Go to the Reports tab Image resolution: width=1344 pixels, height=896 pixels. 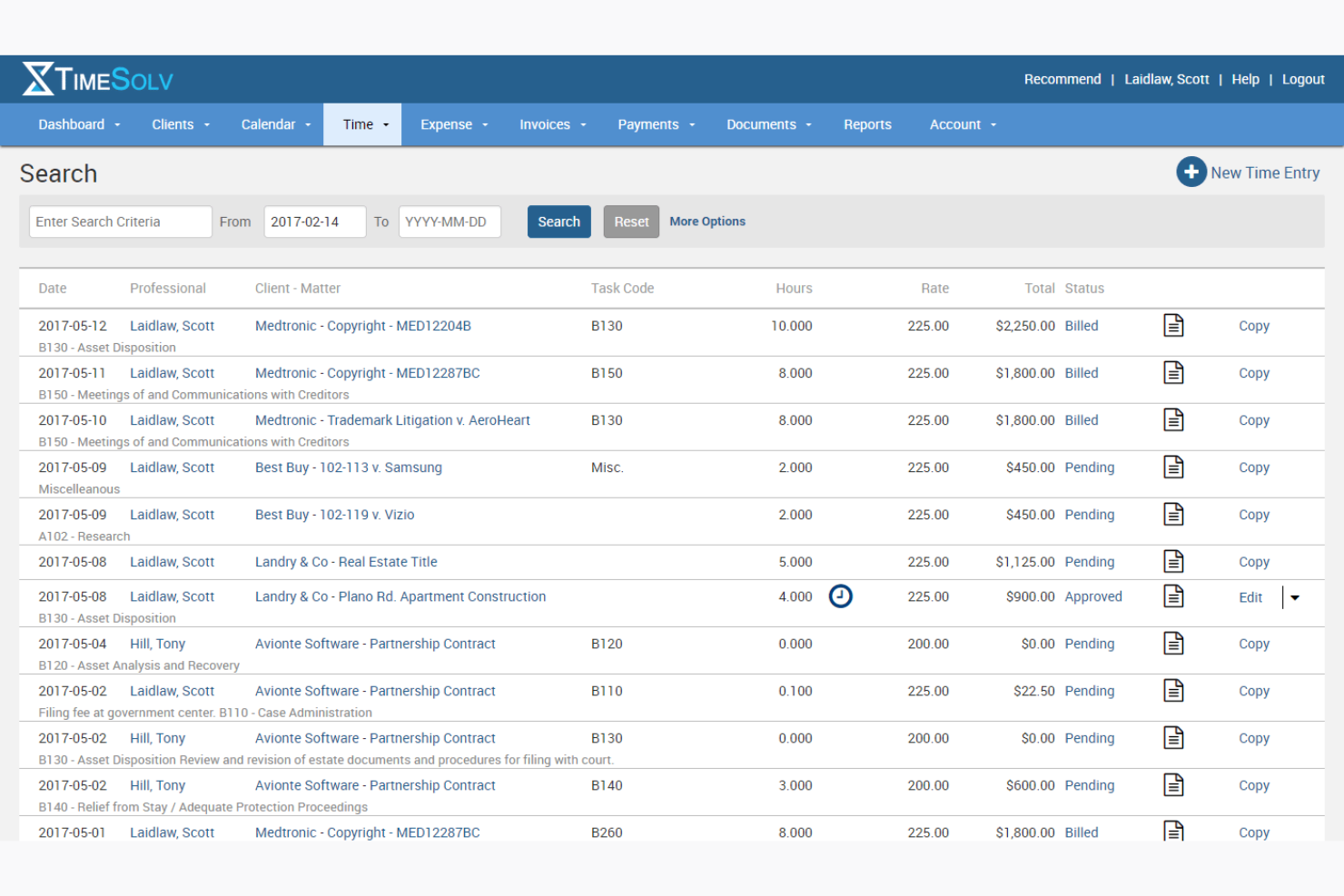867,124
